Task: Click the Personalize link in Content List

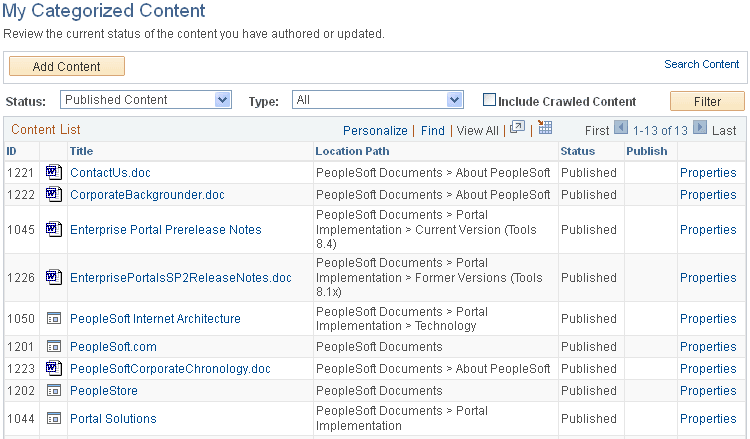Action: pyautogui.click(x=375, y=130)
